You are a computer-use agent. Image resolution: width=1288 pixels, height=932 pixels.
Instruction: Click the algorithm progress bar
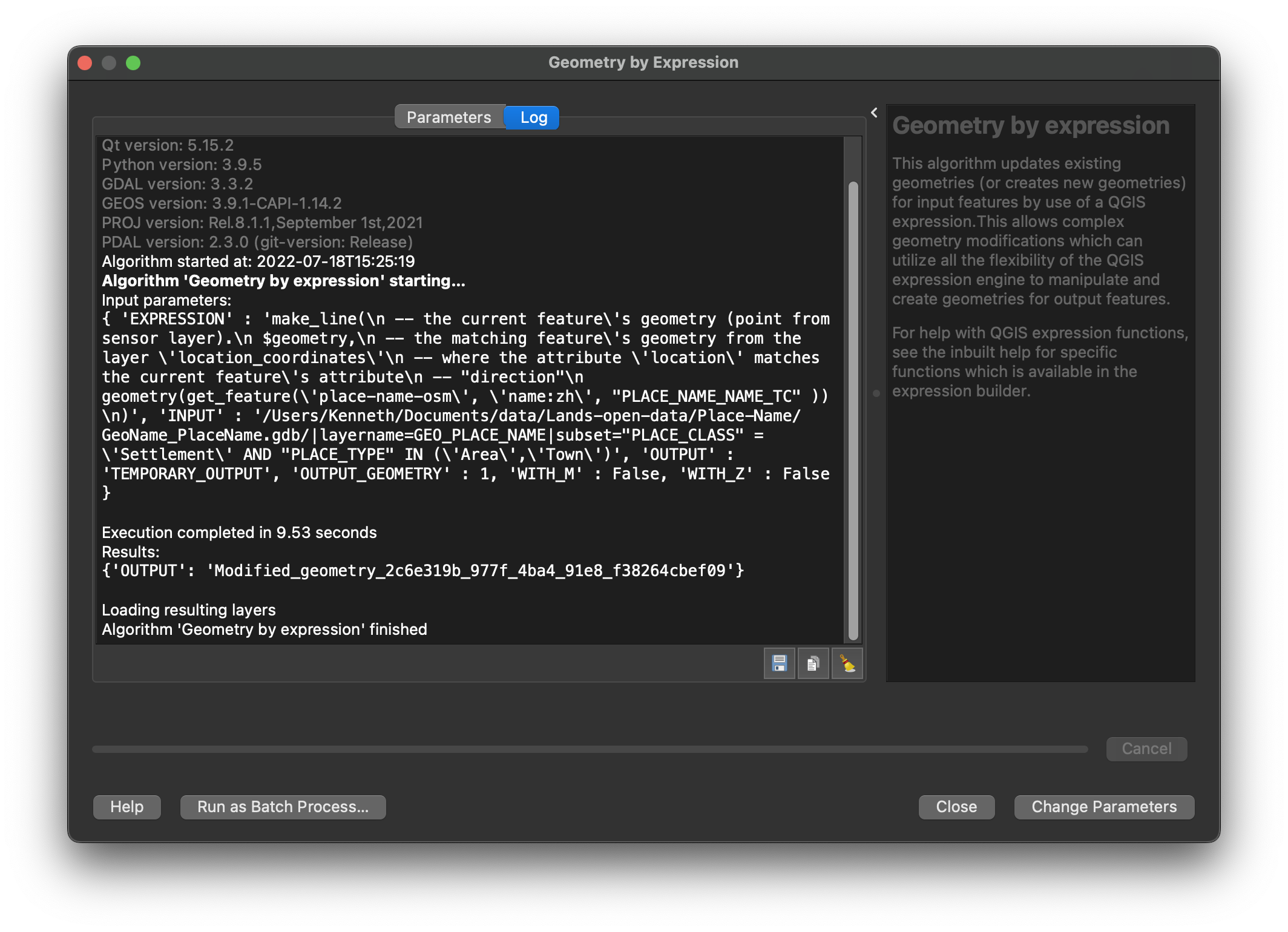tap(590, 749)
